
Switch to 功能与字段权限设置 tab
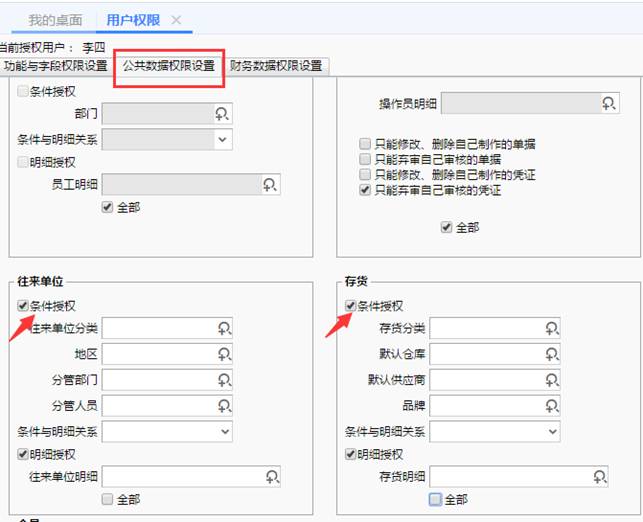point(55,66)
